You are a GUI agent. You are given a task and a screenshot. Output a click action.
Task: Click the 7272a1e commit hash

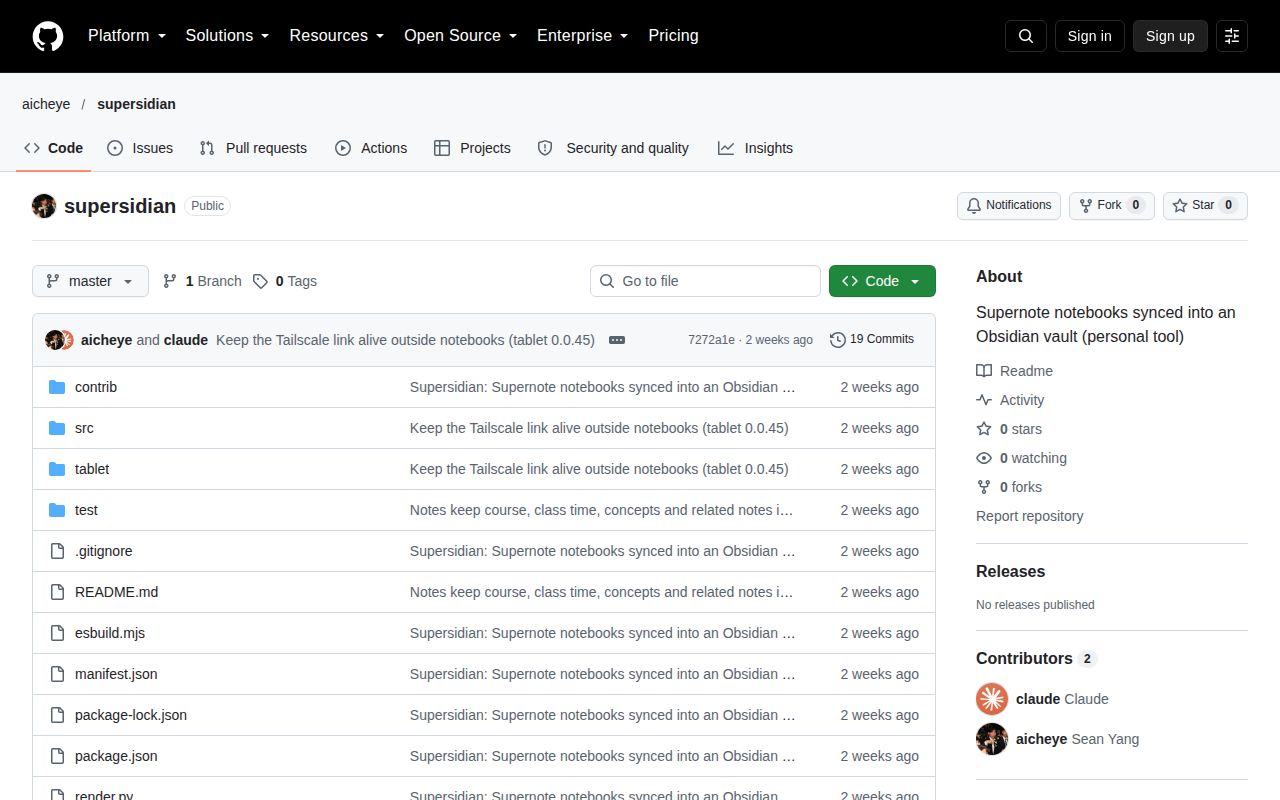(711, 340)
